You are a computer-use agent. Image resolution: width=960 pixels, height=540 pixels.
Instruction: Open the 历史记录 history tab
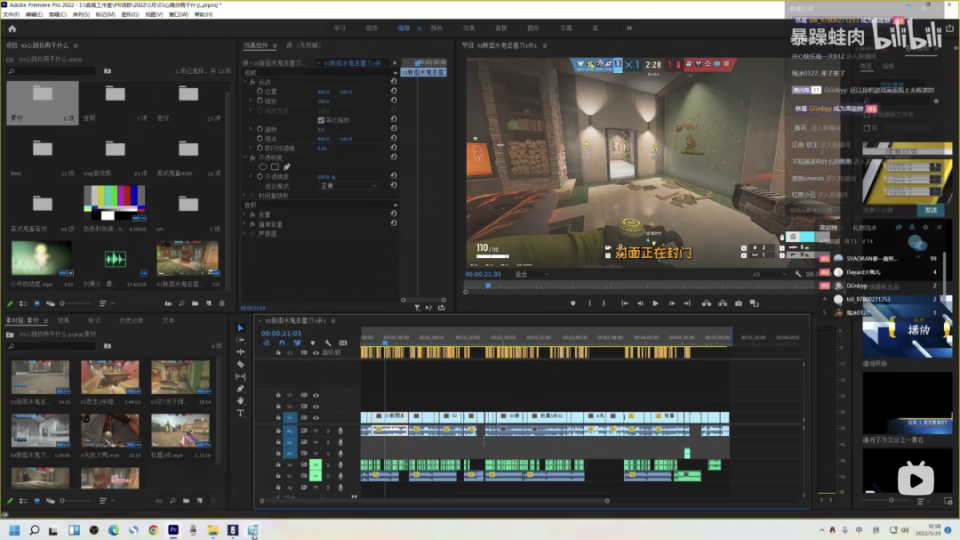[130, 320]
